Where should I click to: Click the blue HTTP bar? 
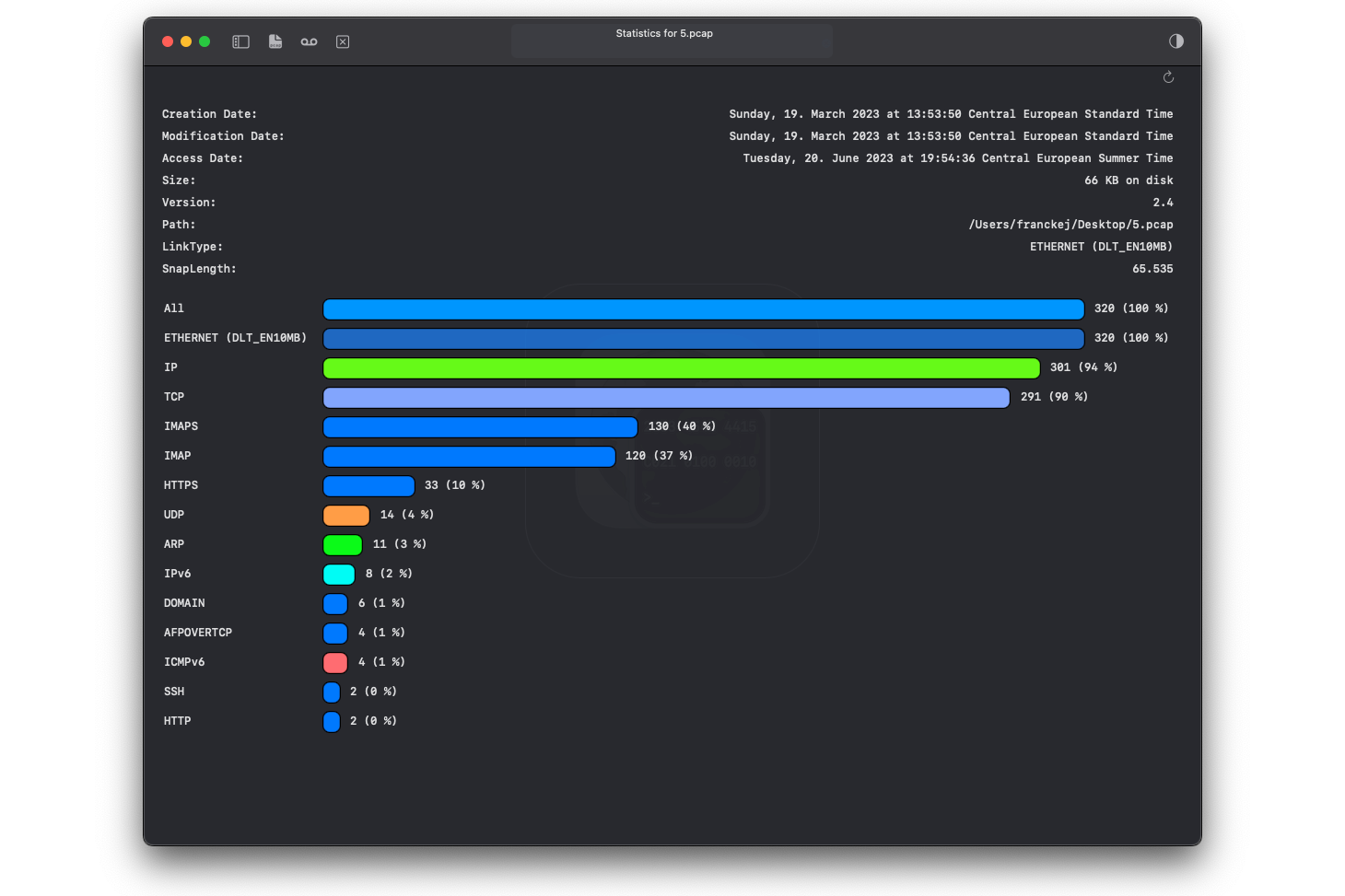pos(332,721)
